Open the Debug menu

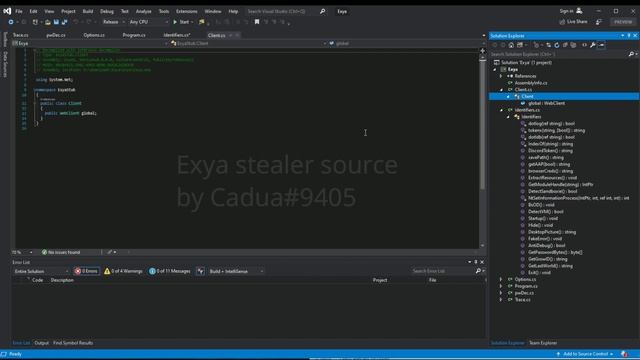tap(107, 11)
